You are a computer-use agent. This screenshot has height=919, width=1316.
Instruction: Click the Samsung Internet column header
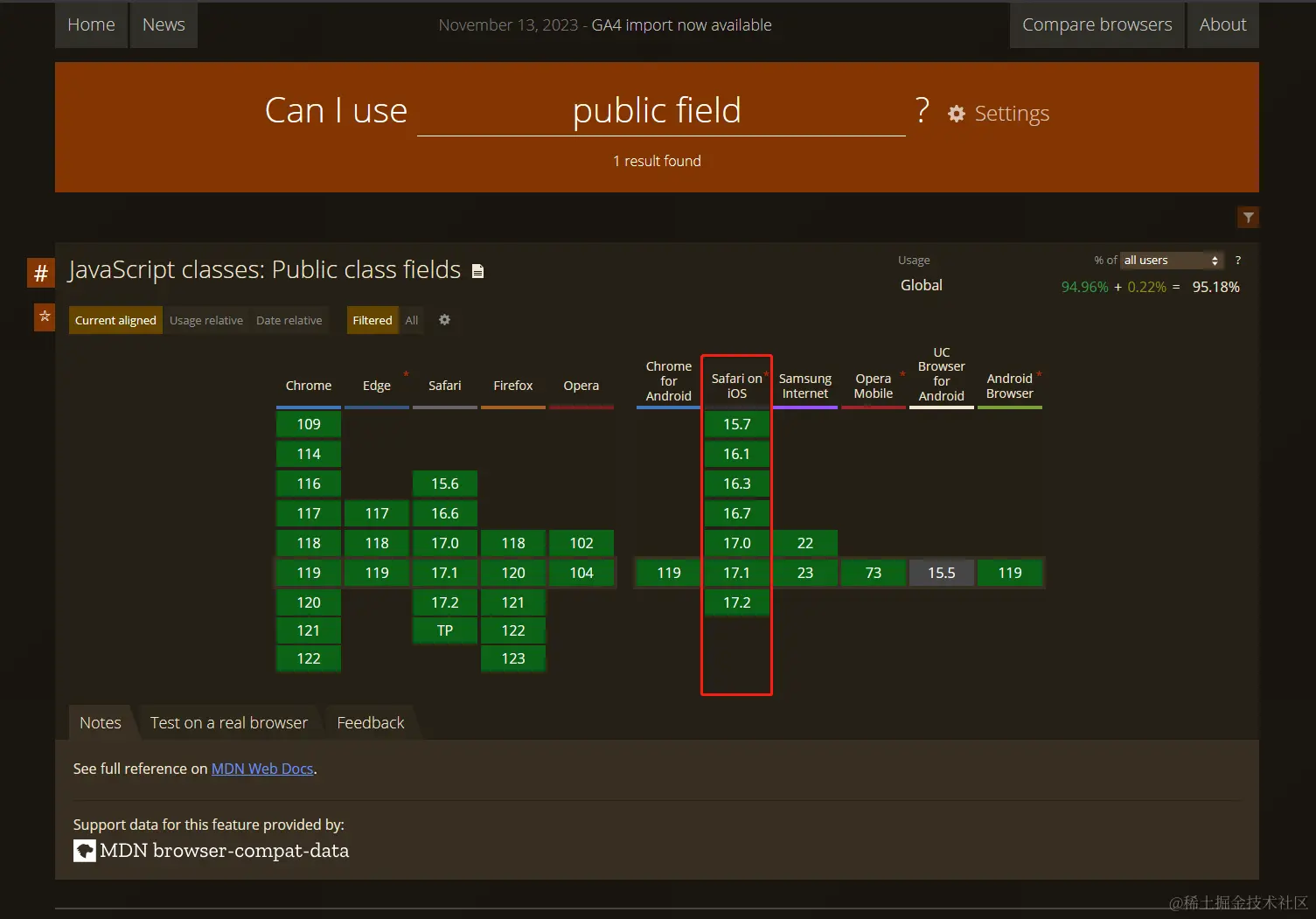coord(805,386)
